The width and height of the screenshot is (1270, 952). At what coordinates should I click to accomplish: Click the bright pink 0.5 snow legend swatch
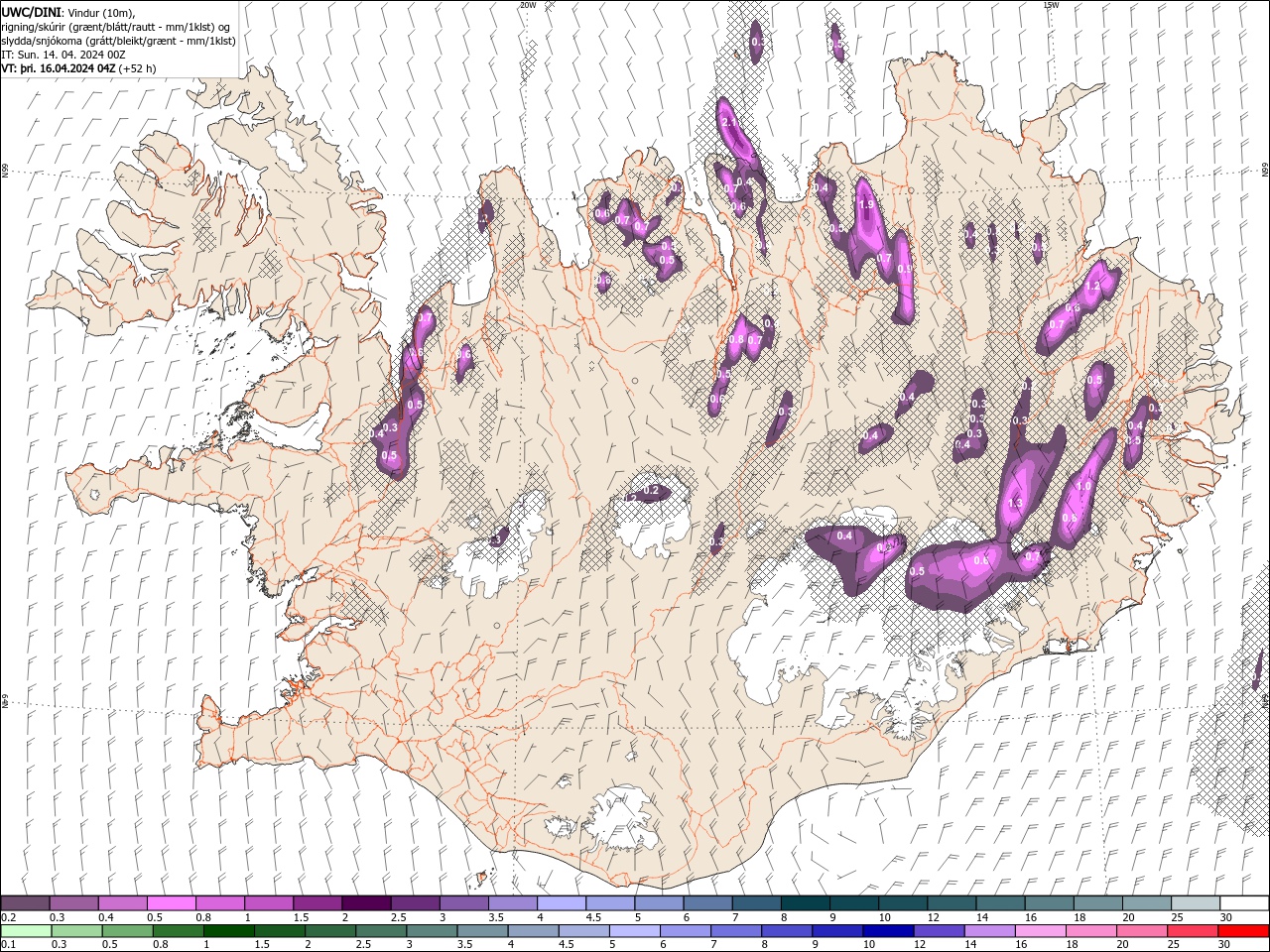tap(172, 903)
